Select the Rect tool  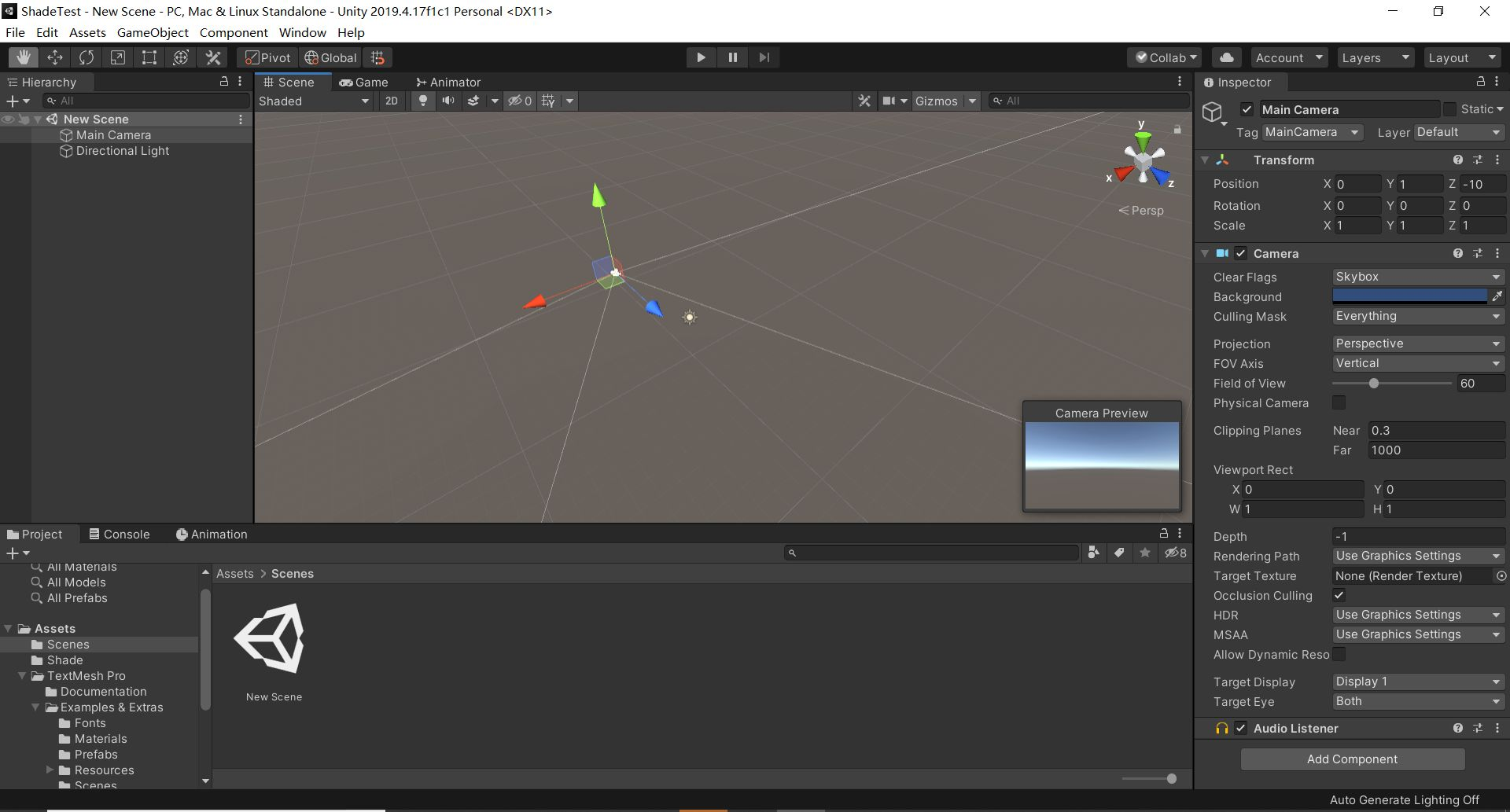point(149,57)
